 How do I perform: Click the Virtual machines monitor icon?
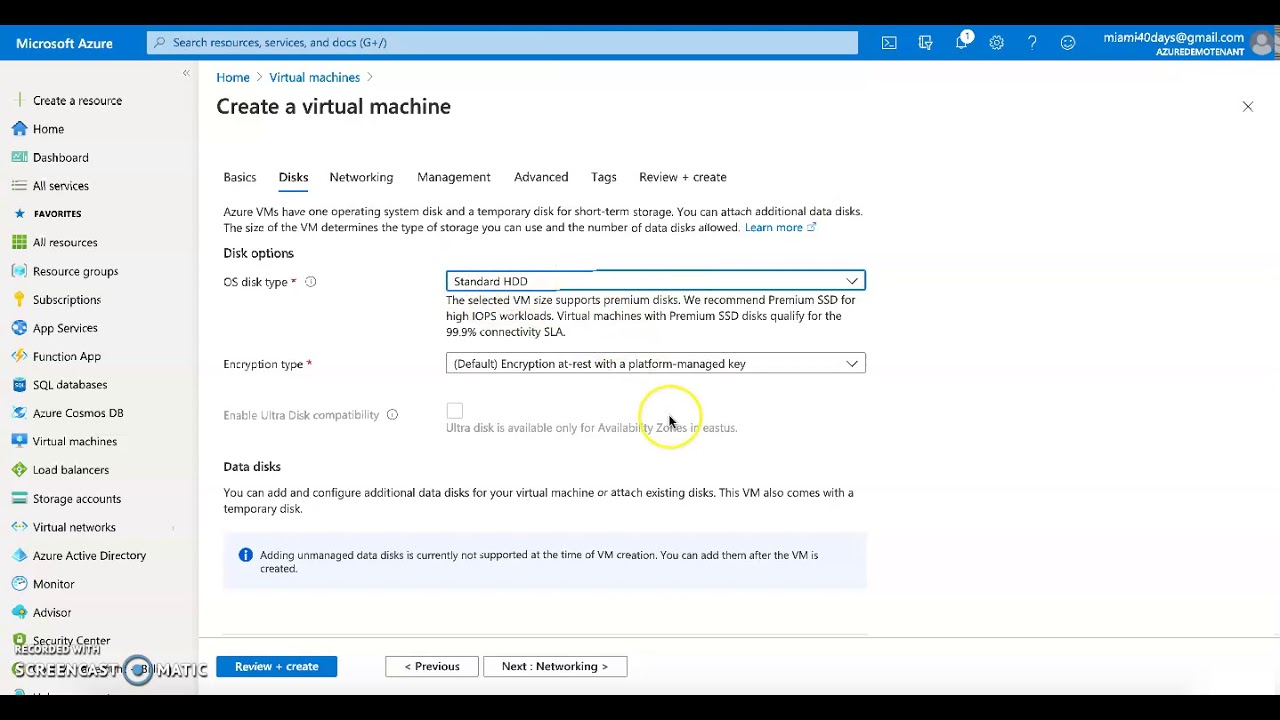[x=19, y=441]
